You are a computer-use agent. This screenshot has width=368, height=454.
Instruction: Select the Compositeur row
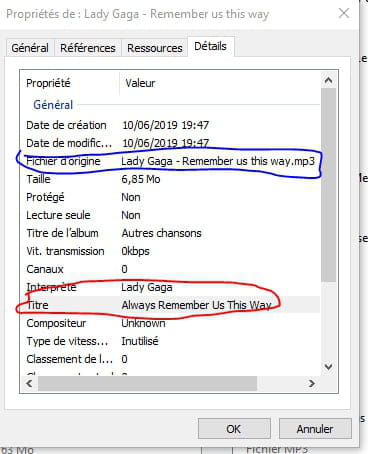(170, 323)
